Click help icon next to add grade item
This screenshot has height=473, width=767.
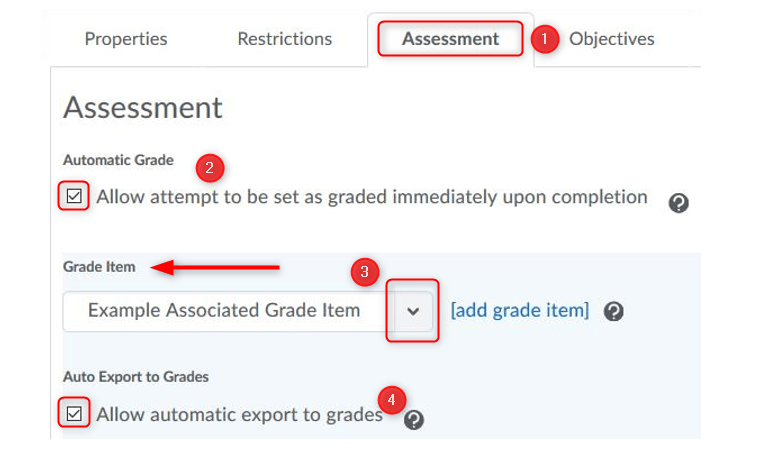614,311
